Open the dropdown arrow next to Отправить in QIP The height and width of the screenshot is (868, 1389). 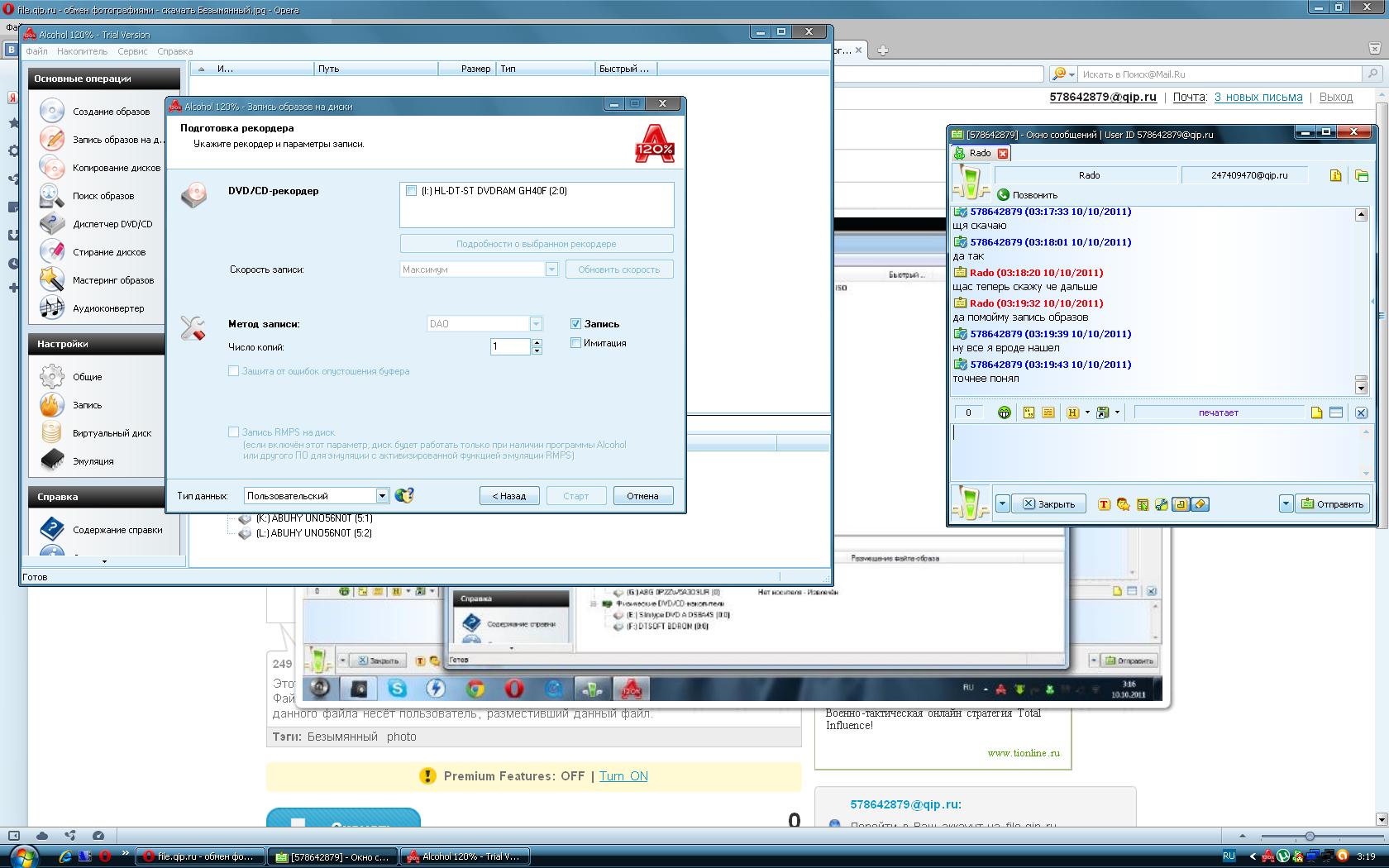(1286, 503)
